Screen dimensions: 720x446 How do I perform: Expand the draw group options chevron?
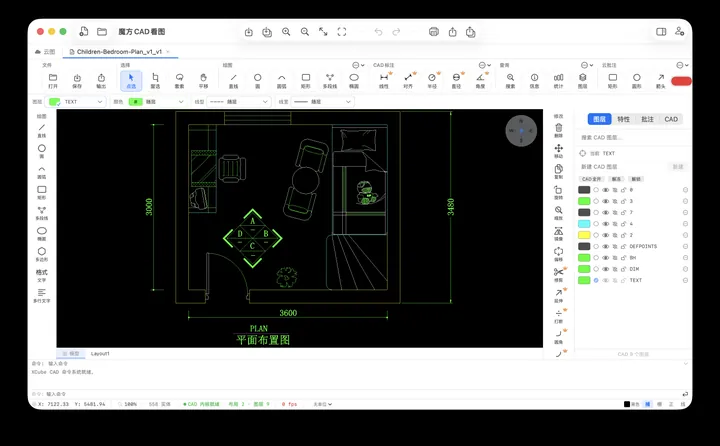click(359, 65)
